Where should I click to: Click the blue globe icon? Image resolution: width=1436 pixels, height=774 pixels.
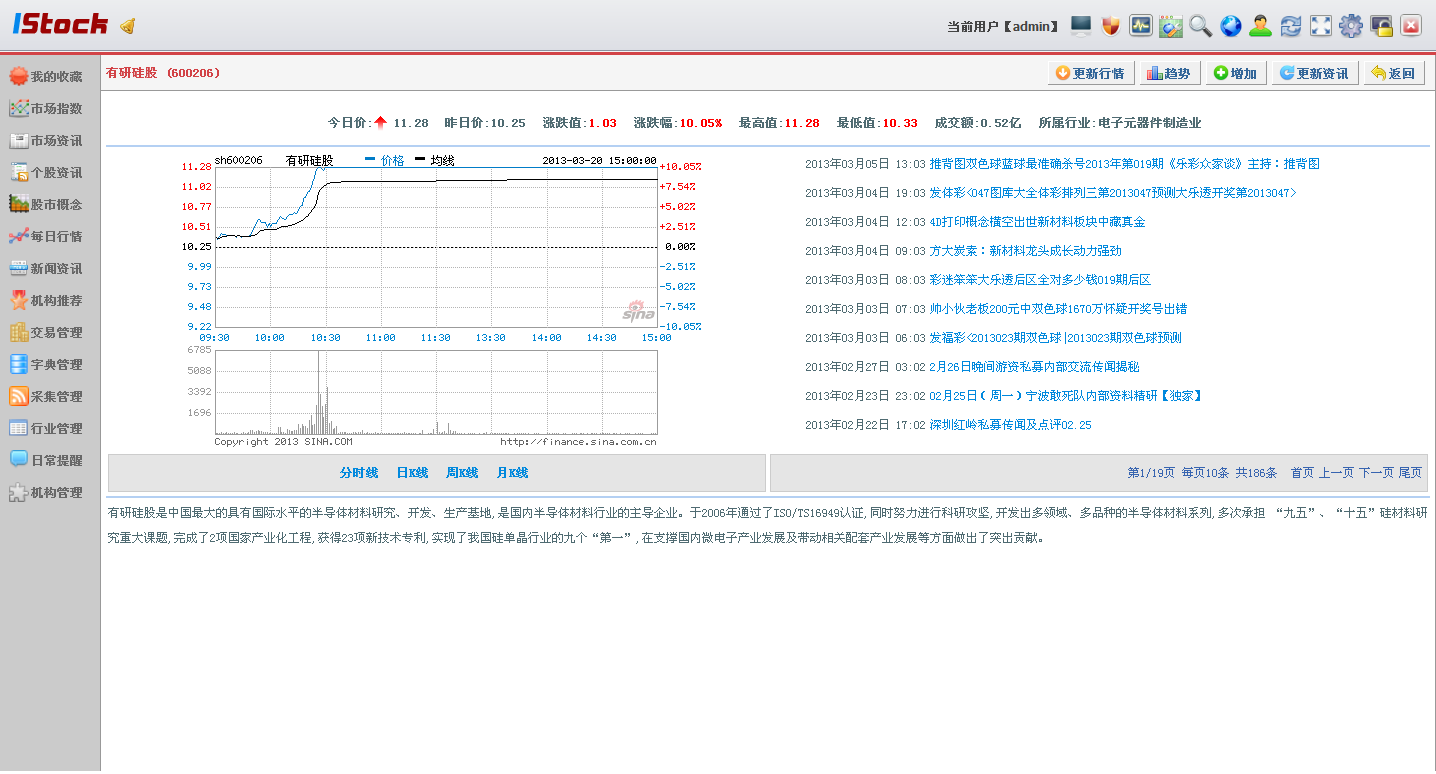tap(1231, 26)
